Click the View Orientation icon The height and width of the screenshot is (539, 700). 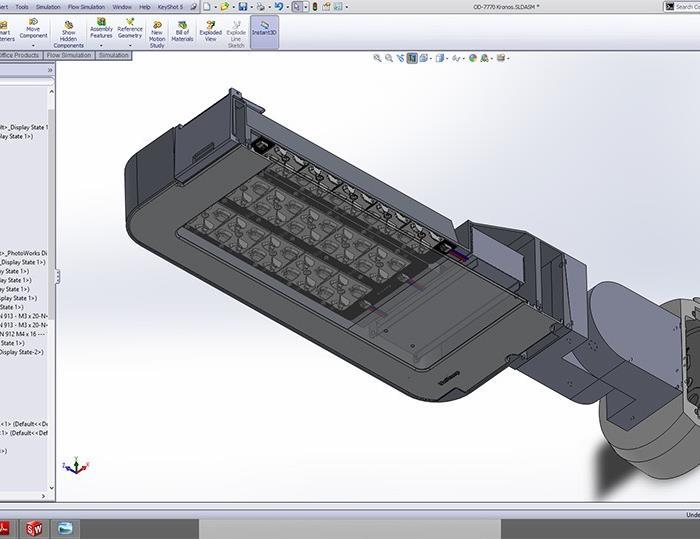(423, 58)
